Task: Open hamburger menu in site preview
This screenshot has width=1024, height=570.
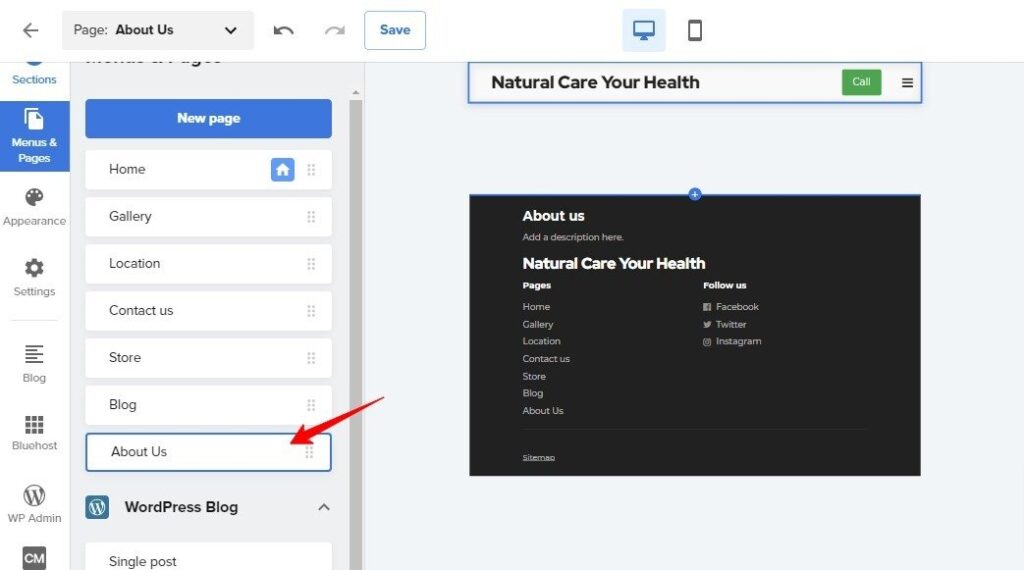Action: pos(908,83)
